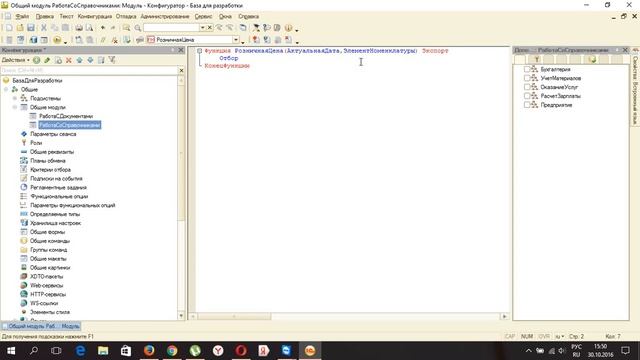Open the Администрирование menu
The height and width of the screenshot is (360, 640).
click(x=165, y=16)
